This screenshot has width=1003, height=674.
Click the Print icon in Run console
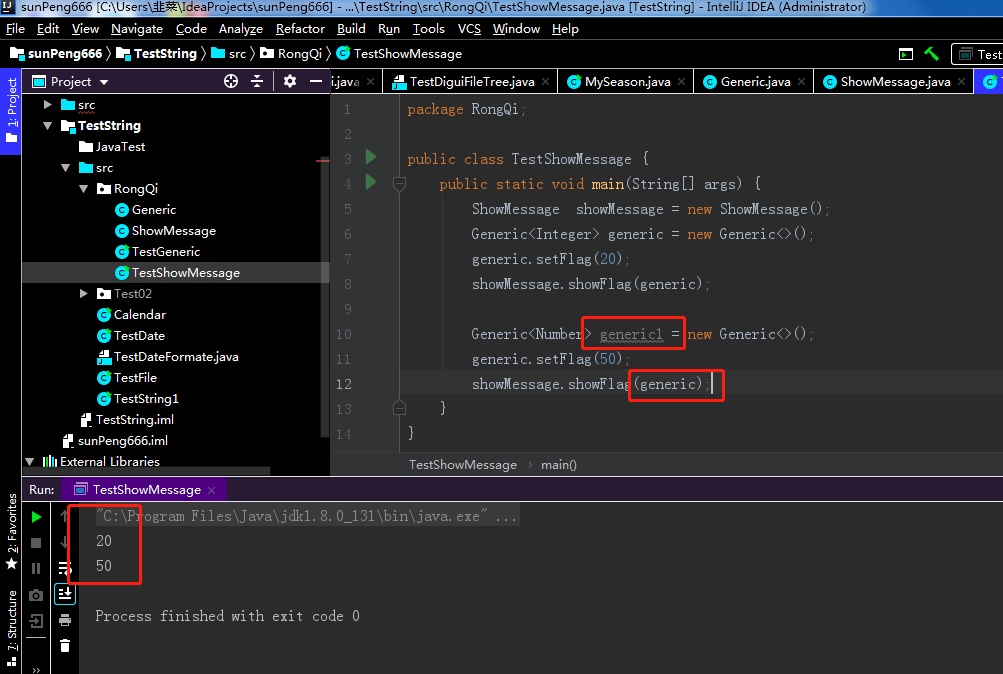(65, 620)
